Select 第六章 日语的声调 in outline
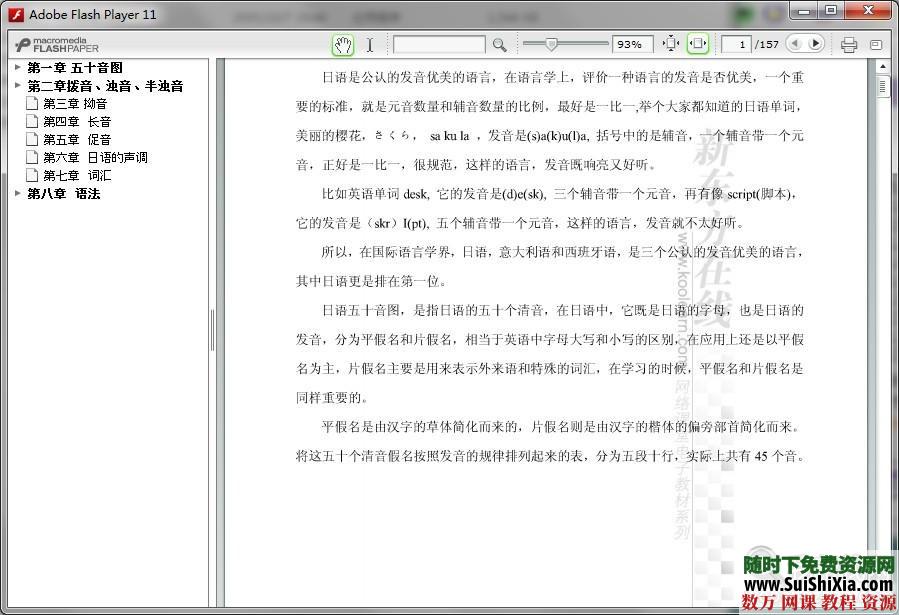899x615 pixels. pos(94,158)
